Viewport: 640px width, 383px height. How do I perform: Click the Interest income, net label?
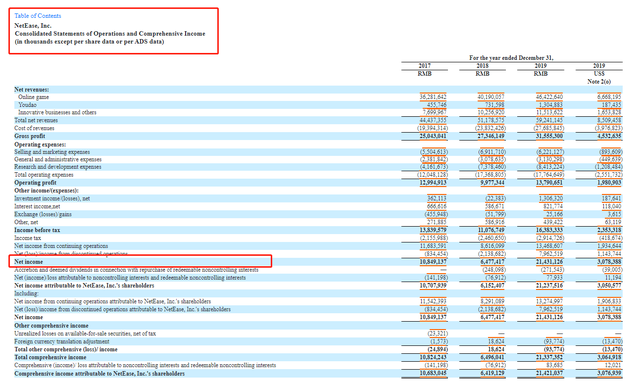tap(37, 206)
